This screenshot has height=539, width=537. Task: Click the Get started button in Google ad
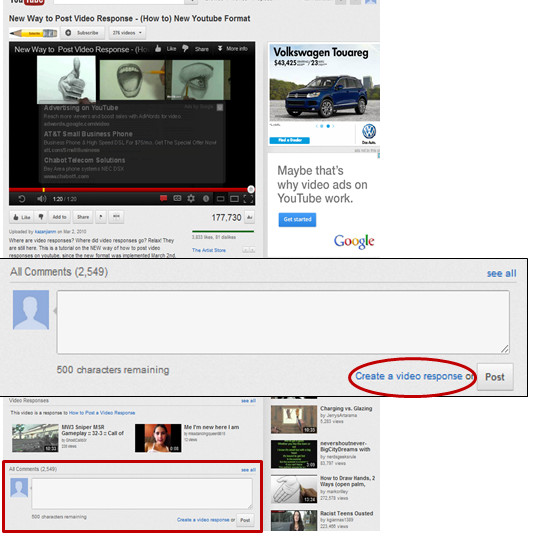click(297, 219)
